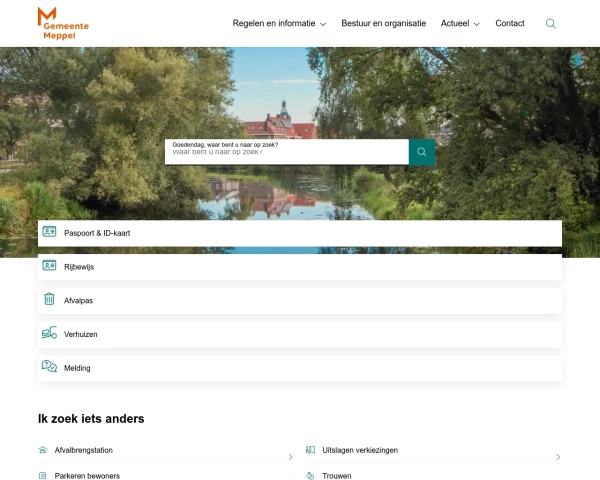Open the Trouwen link
Image resolution: width=600 pixels, height=480 pixels.
(337, 476)
